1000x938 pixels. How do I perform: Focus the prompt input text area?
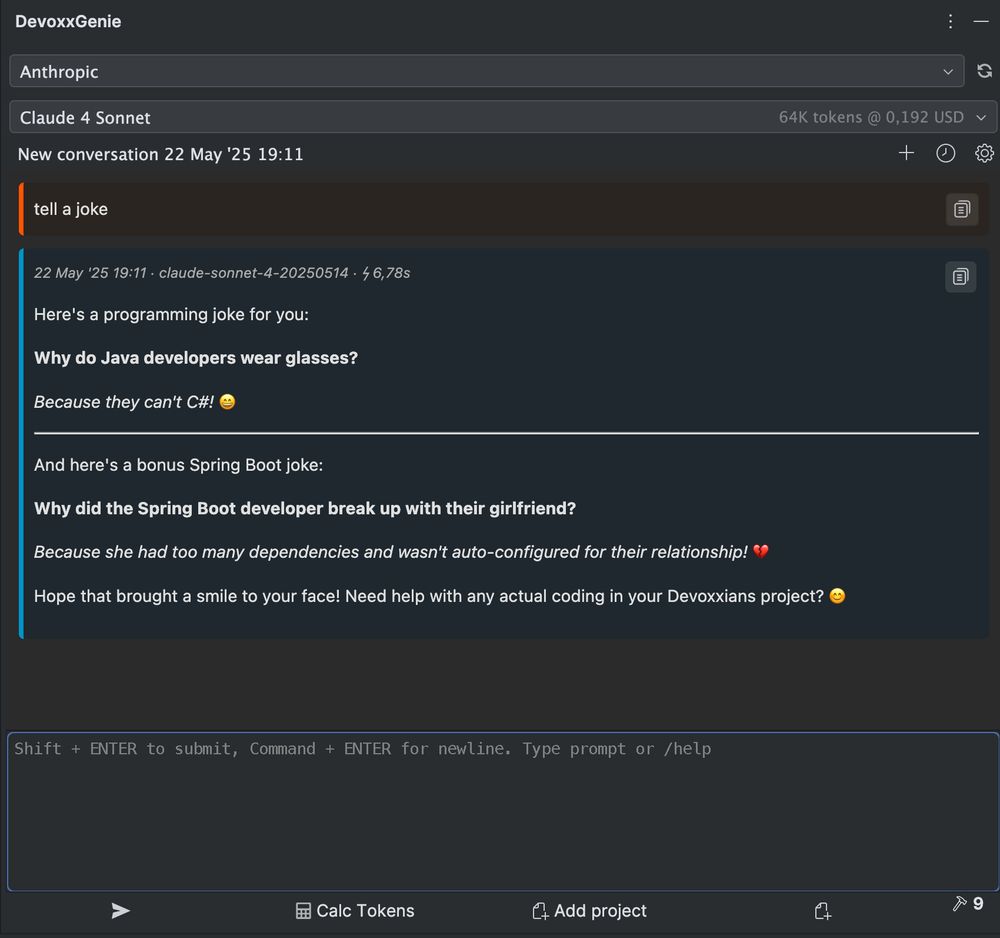pos(503,811)
